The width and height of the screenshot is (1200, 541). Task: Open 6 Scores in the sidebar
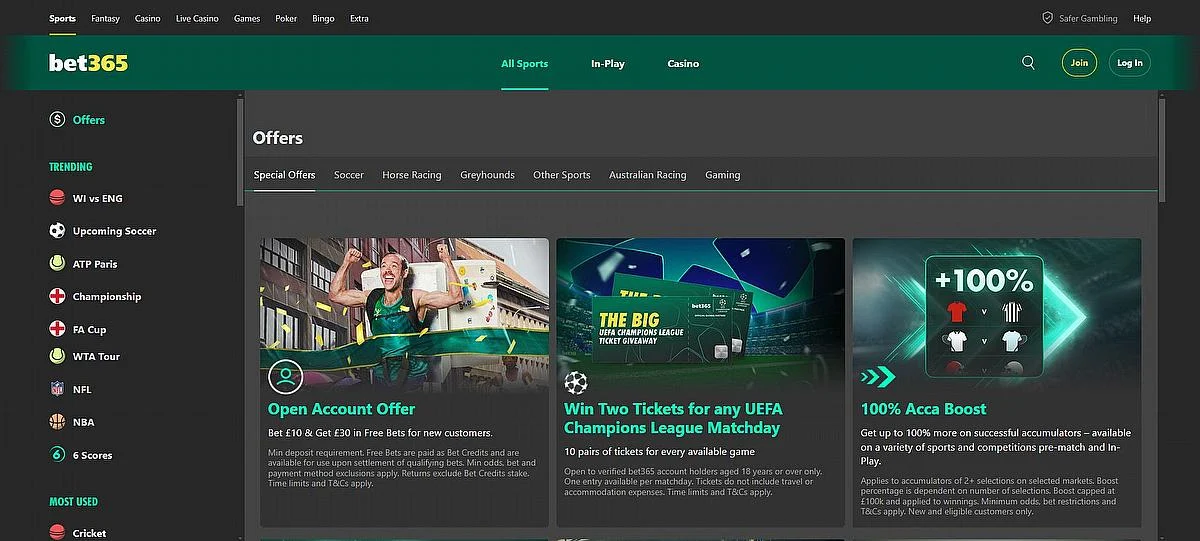(93, 455)
